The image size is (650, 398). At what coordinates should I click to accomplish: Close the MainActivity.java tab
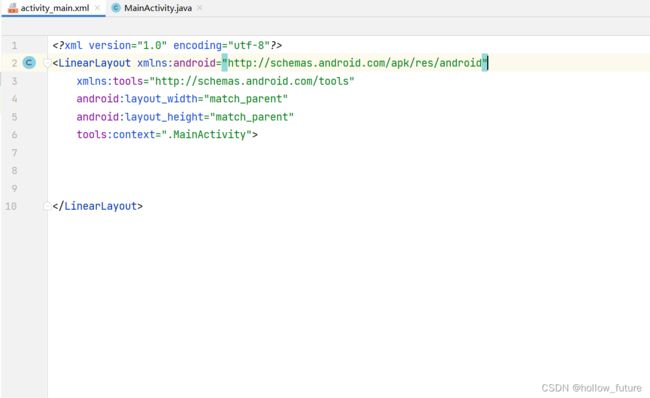pyautogui.click(x=199, y=8)
